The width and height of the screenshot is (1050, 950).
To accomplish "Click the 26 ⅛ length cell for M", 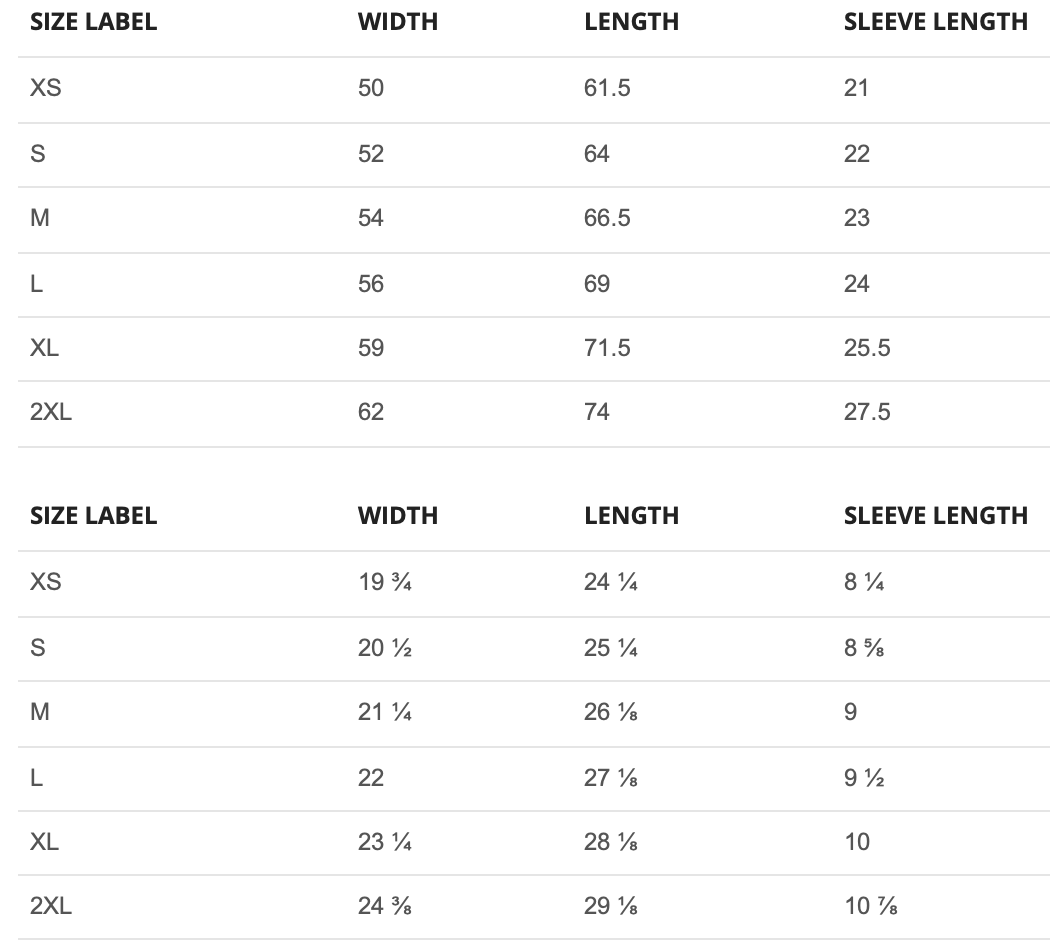I will (611, 712).
